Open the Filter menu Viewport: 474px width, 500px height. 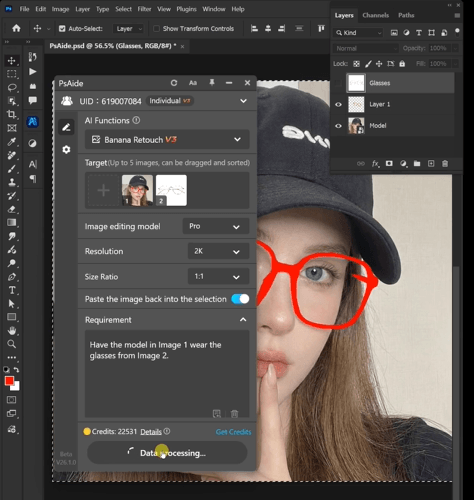click(x=144, y=9)
